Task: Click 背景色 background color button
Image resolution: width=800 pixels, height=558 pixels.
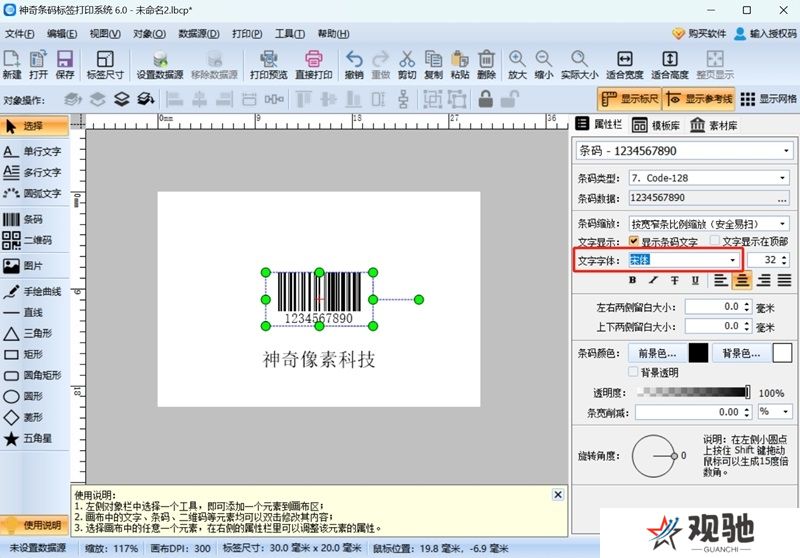Action: 741,353
